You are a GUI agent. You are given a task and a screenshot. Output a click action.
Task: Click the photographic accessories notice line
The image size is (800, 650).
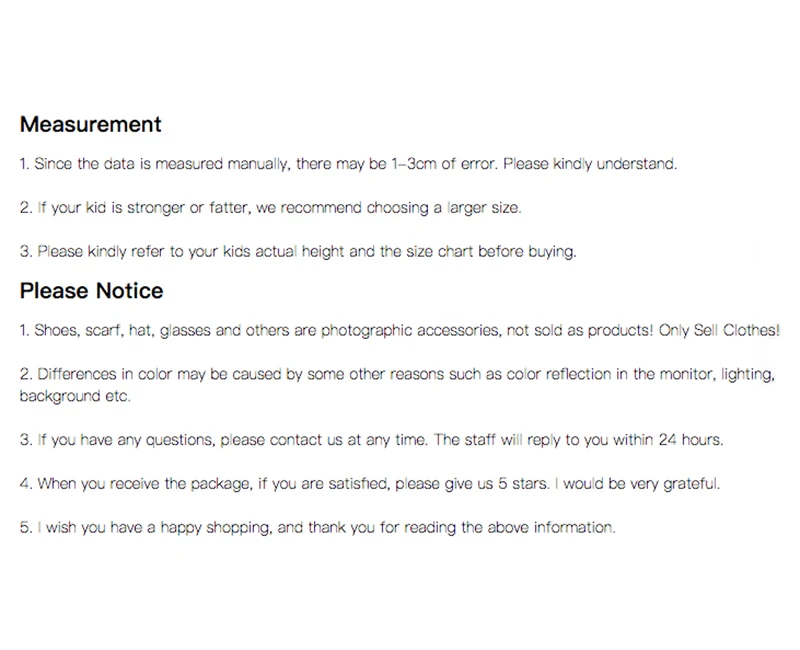[x=399, y=331]
